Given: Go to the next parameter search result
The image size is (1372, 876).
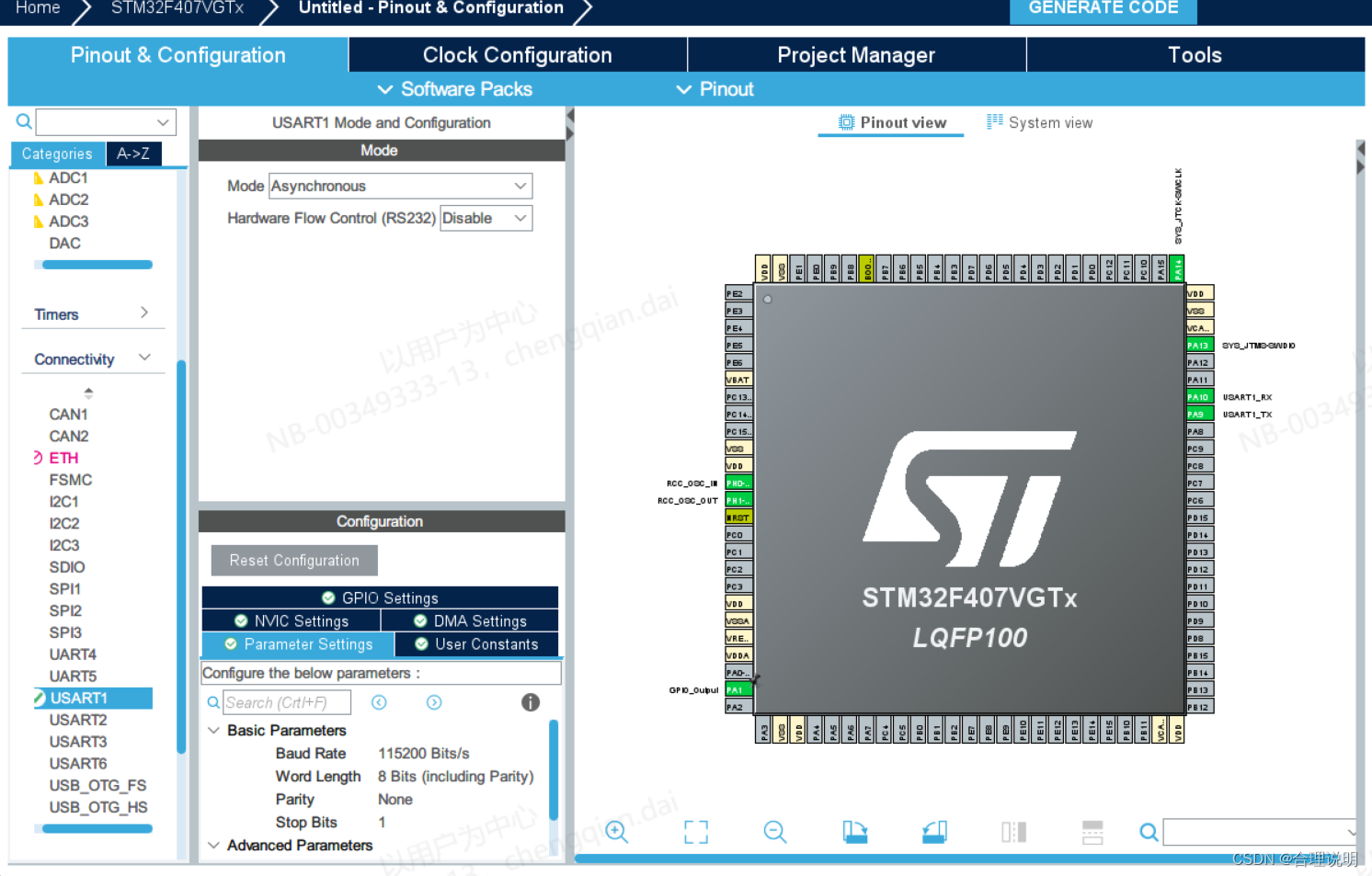Looking at the screenshot, I should tap(434, 702).
